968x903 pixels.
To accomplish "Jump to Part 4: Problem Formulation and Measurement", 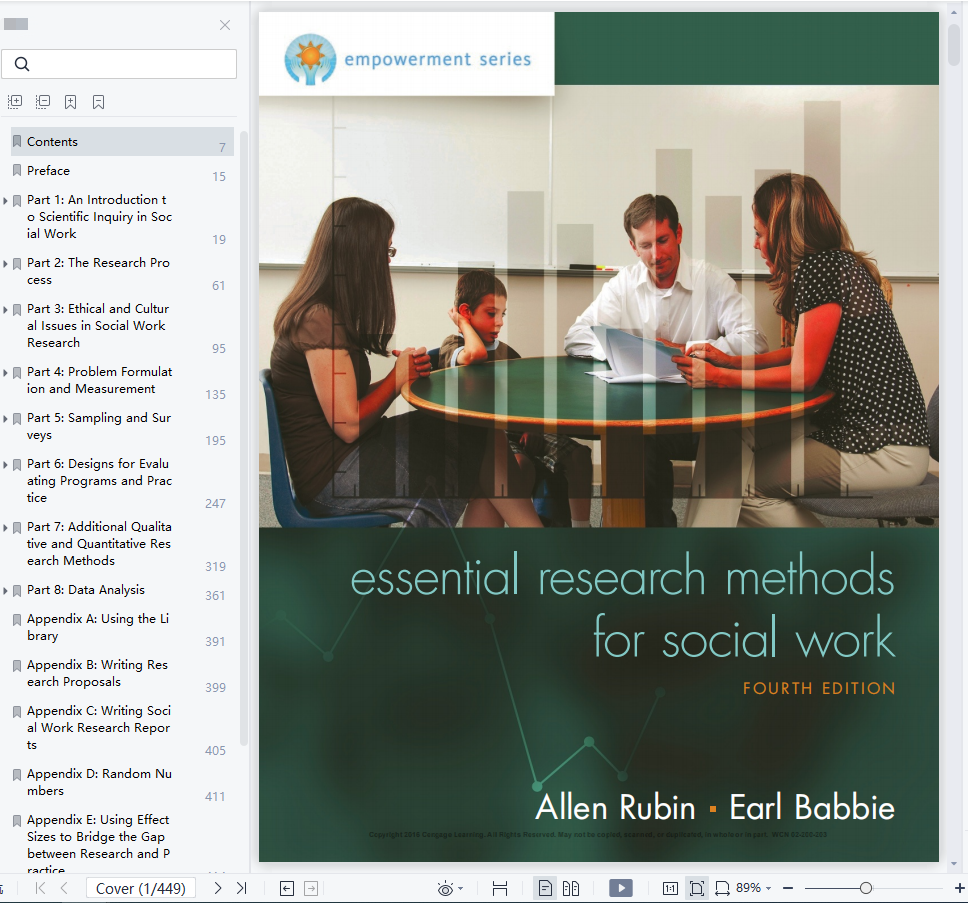I will tap(99, 380).
